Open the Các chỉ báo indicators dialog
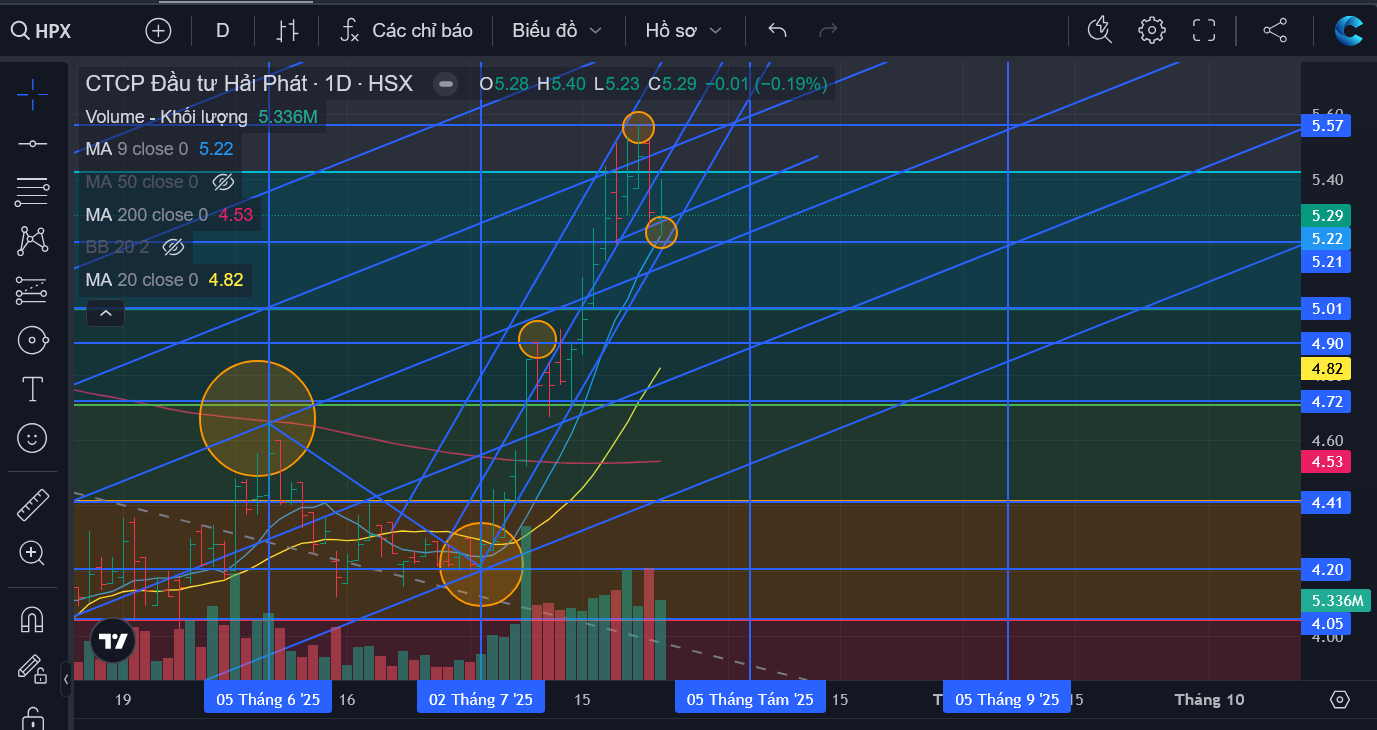1377x730 pixels. (x=406, y=31)
